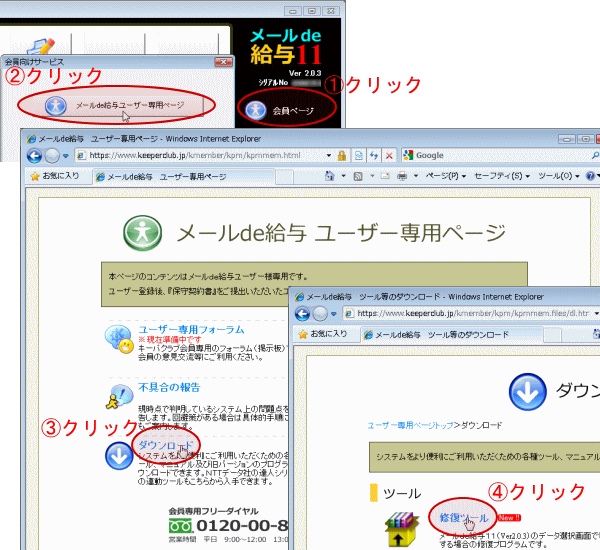Click the favorites star icon in download window
The image size is (600, 550).
[303, 334]
